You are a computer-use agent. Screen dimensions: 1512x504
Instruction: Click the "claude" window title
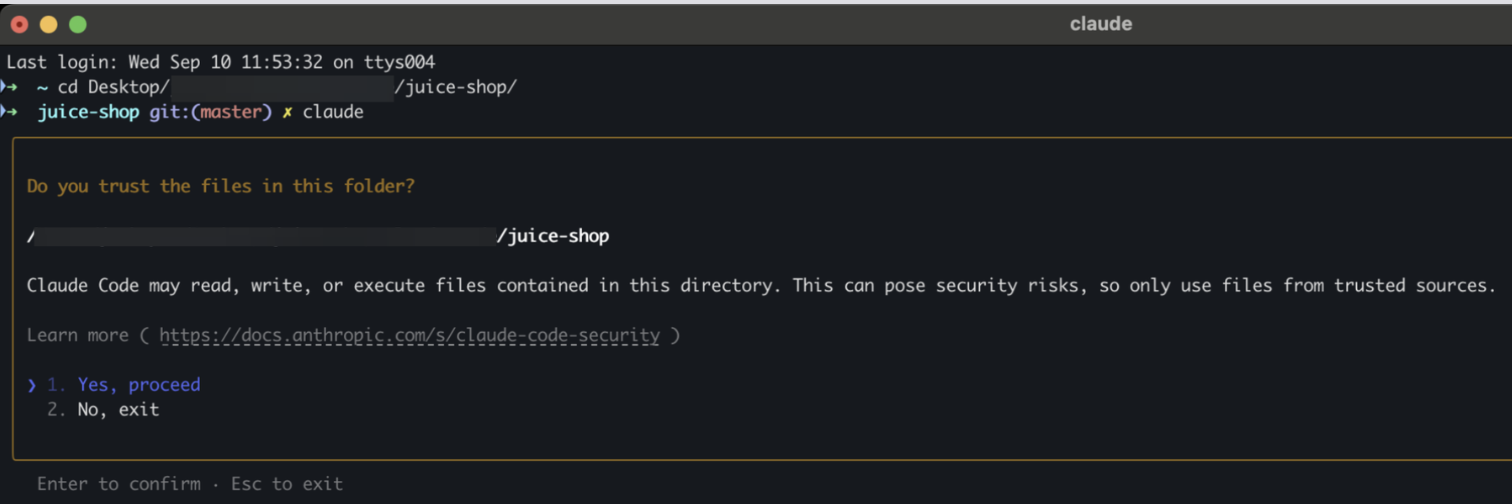1100,24
